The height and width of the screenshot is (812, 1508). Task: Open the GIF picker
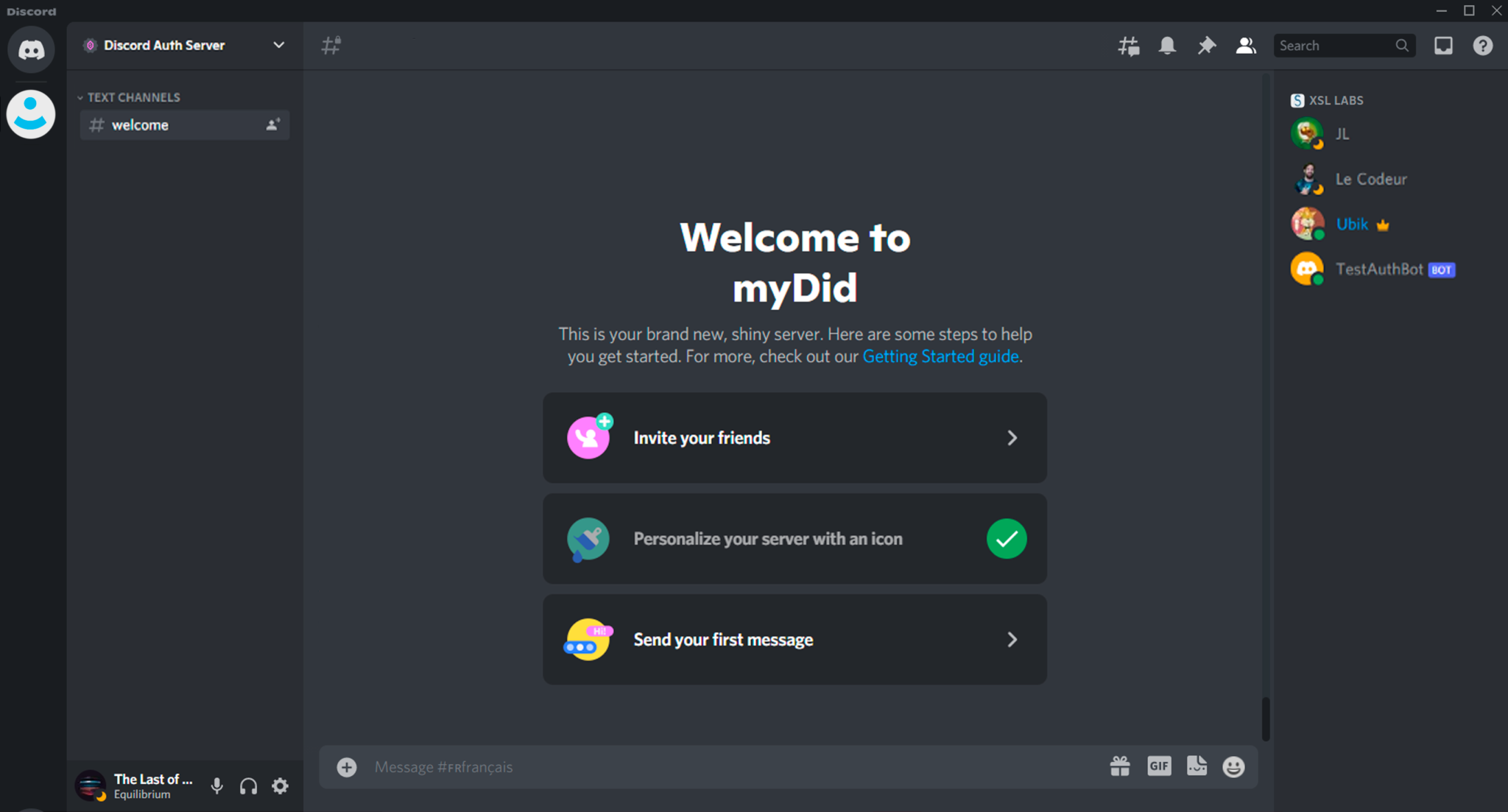pyautogui.click(x=1159, y=766)
